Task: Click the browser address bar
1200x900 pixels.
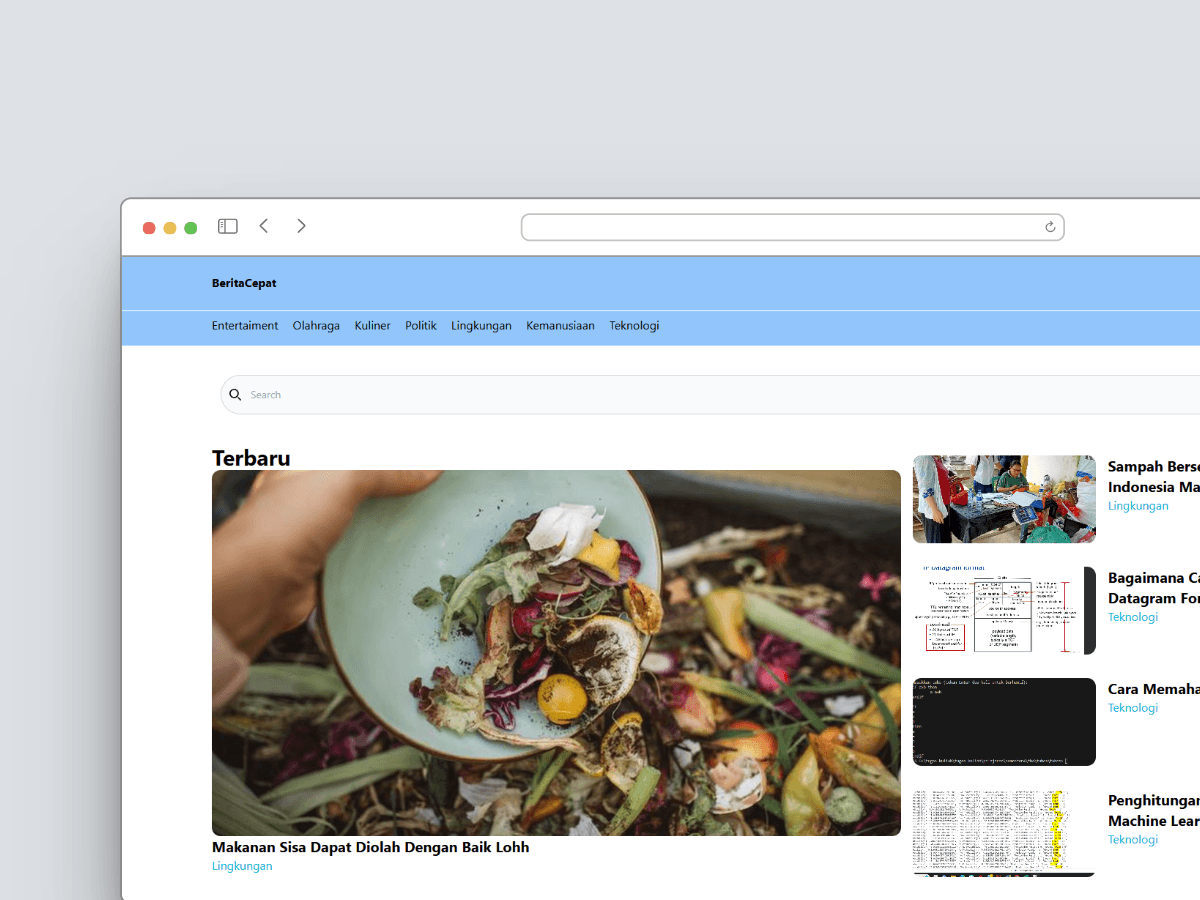Action: [x=780, y=227]
